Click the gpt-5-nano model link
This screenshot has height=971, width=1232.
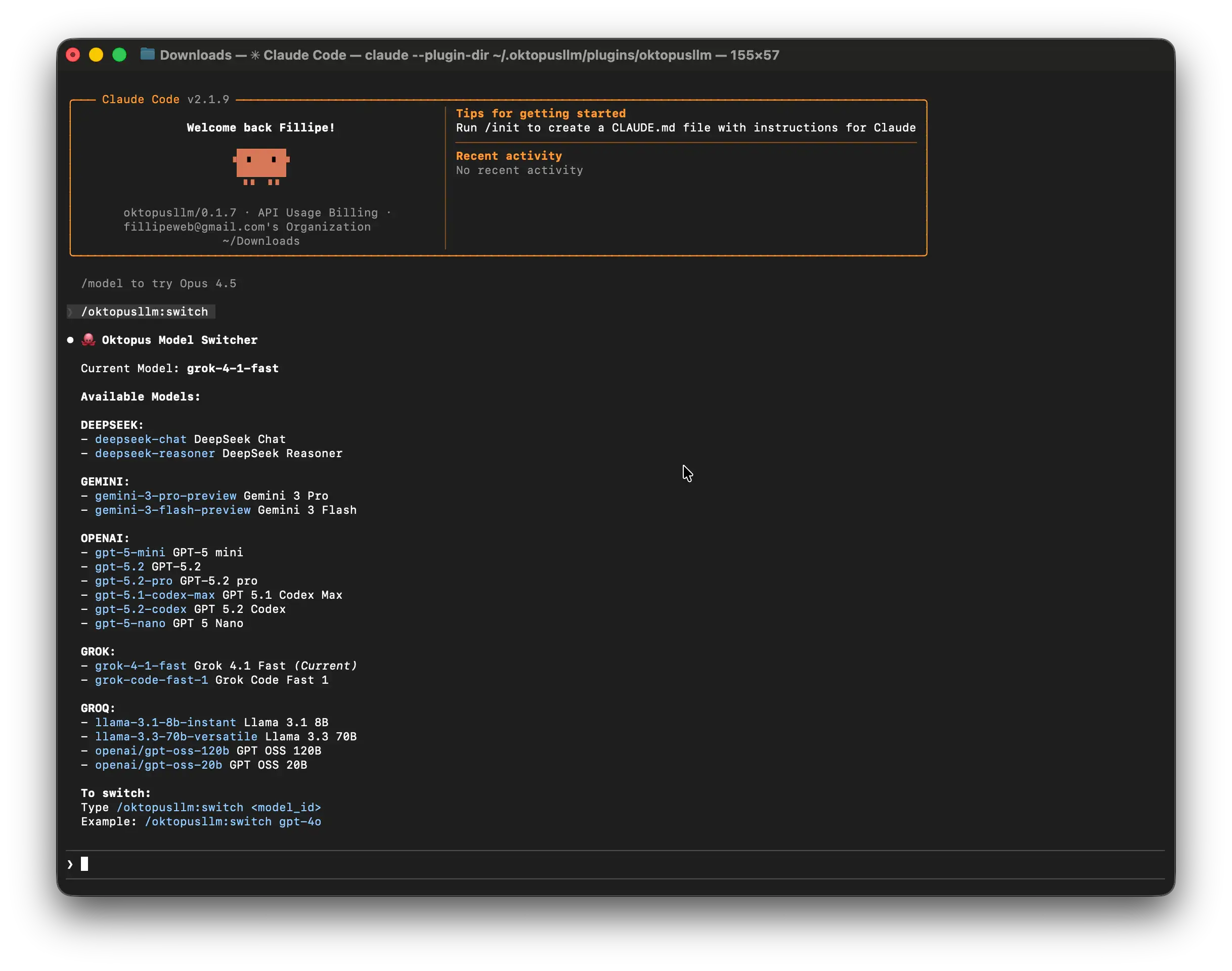click(129, 623)
